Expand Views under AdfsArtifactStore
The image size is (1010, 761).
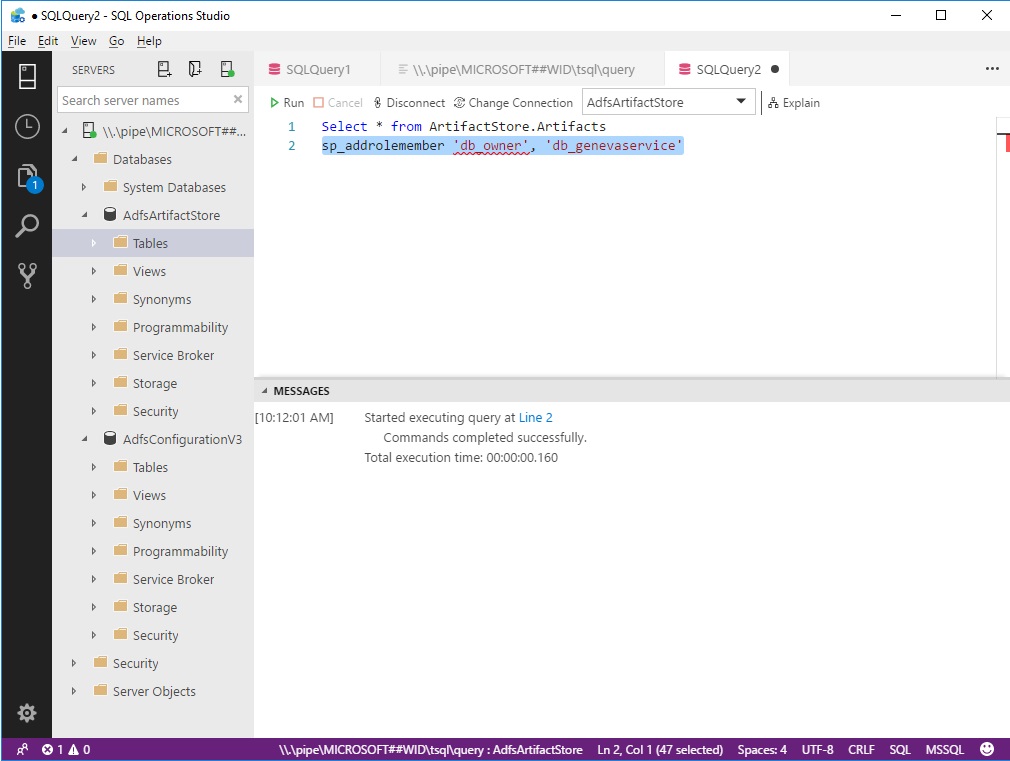(94, 271)
